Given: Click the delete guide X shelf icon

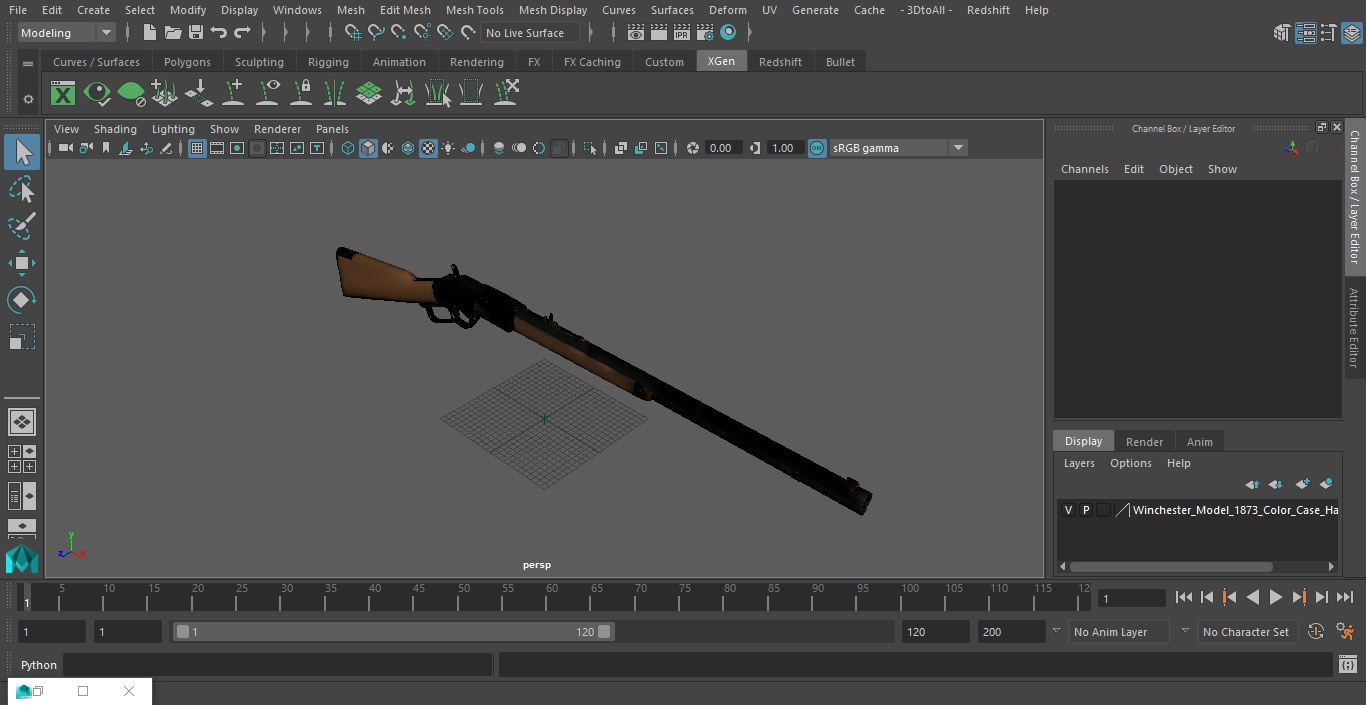Looking at the screenshot, I should coord(506,93).
